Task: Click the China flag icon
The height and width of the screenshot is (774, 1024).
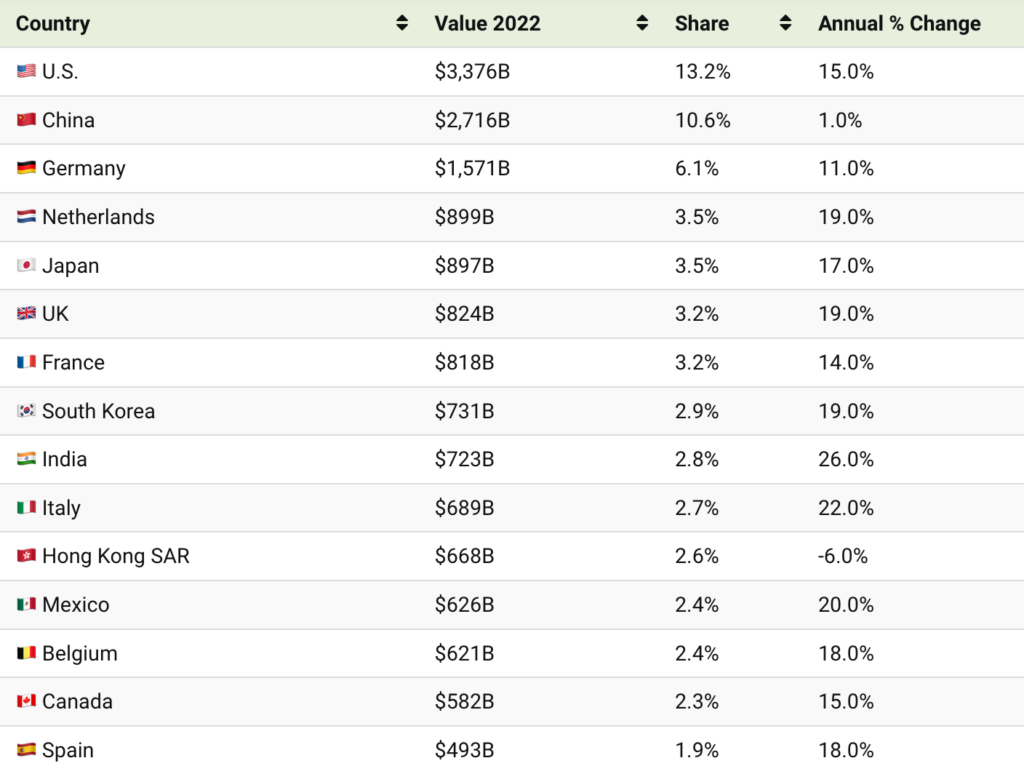Action: (26, 120)
